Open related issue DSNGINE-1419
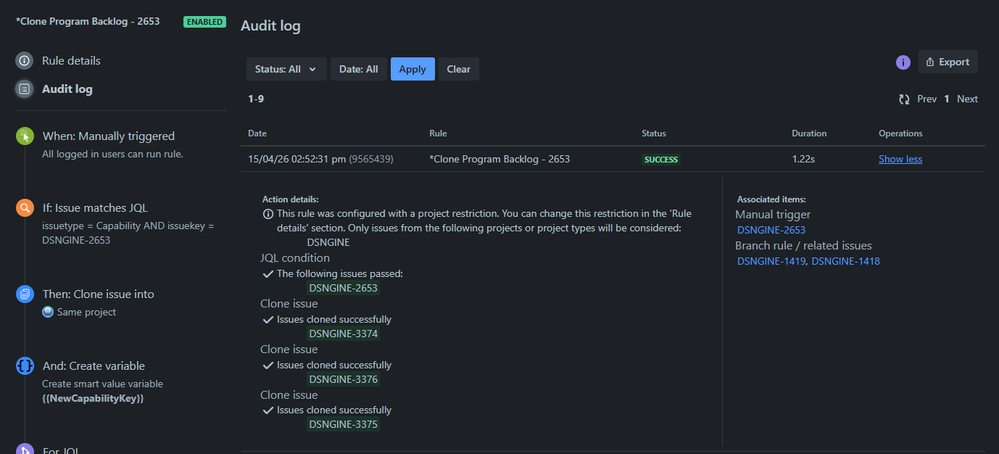The image size is (999, 454). [772, 261]
